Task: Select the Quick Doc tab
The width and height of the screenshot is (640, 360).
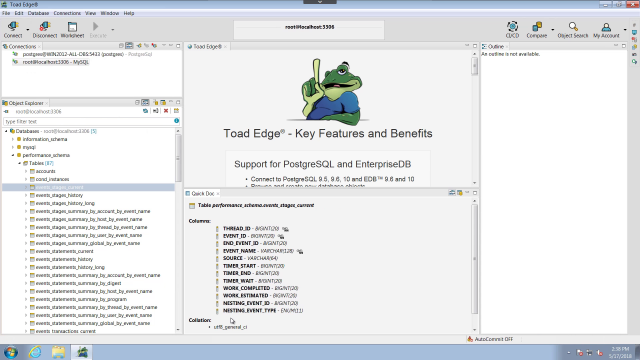Action: (202, 193)
